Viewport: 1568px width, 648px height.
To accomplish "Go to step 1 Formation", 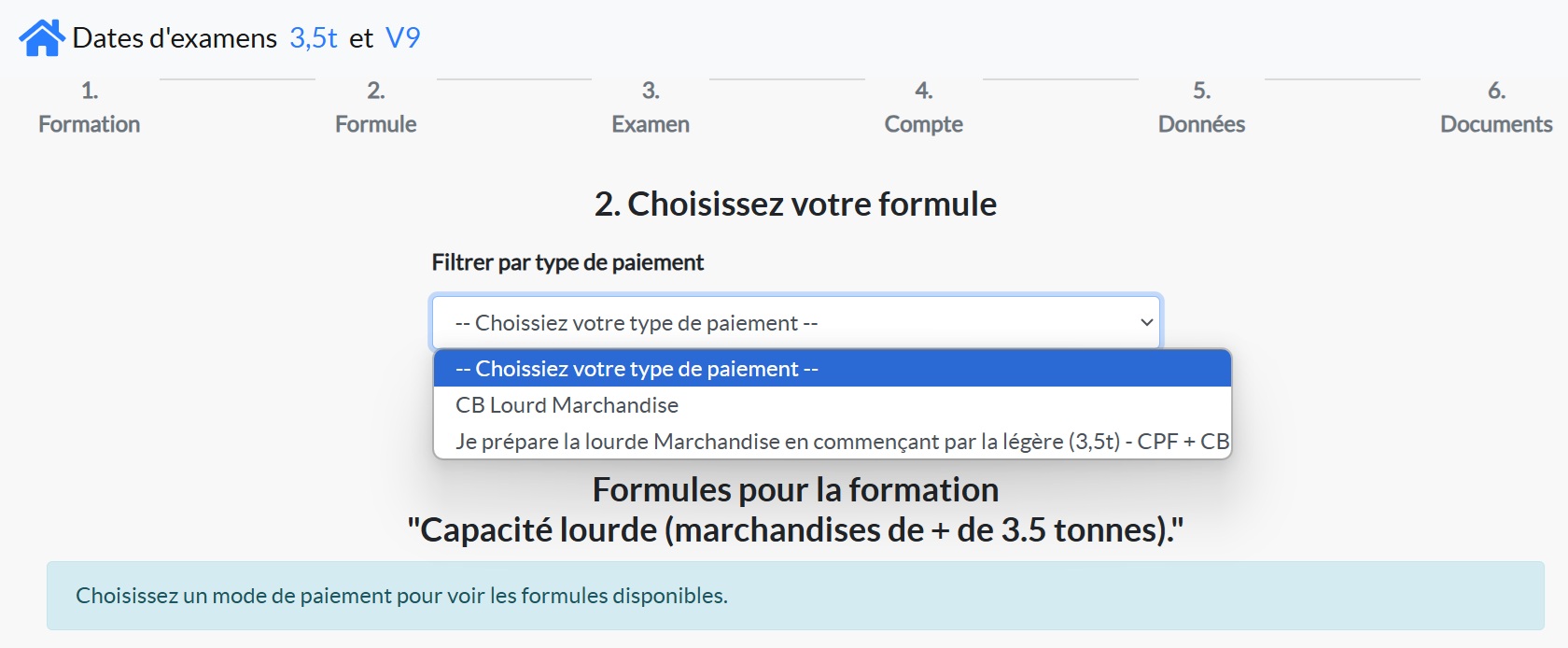I will [89, 108].
